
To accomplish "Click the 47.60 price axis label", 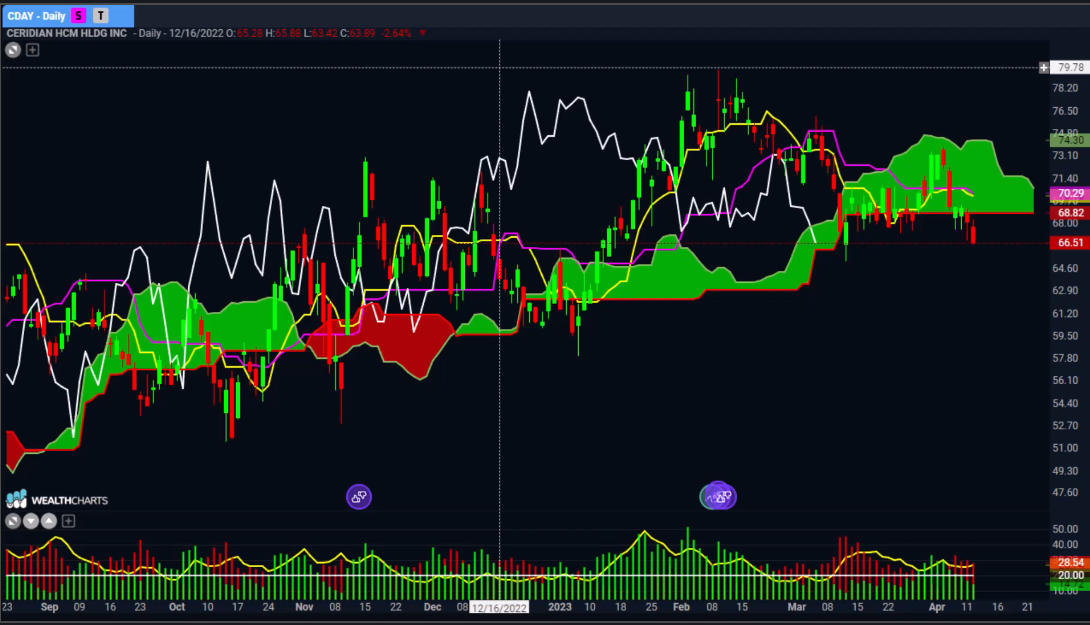I will (x=1065, y=492).
